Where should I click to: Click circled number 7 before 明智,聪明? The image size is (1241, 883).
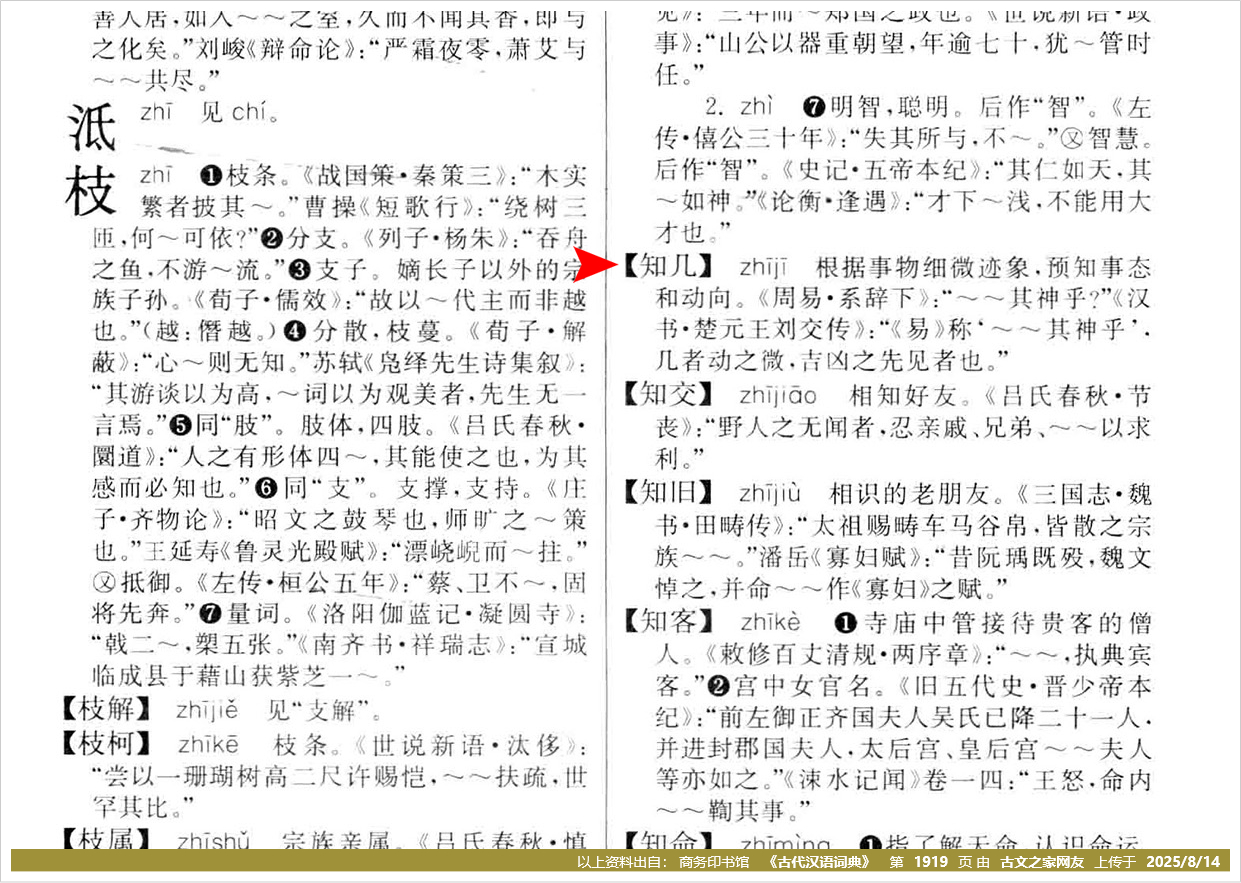click(812, 108)
